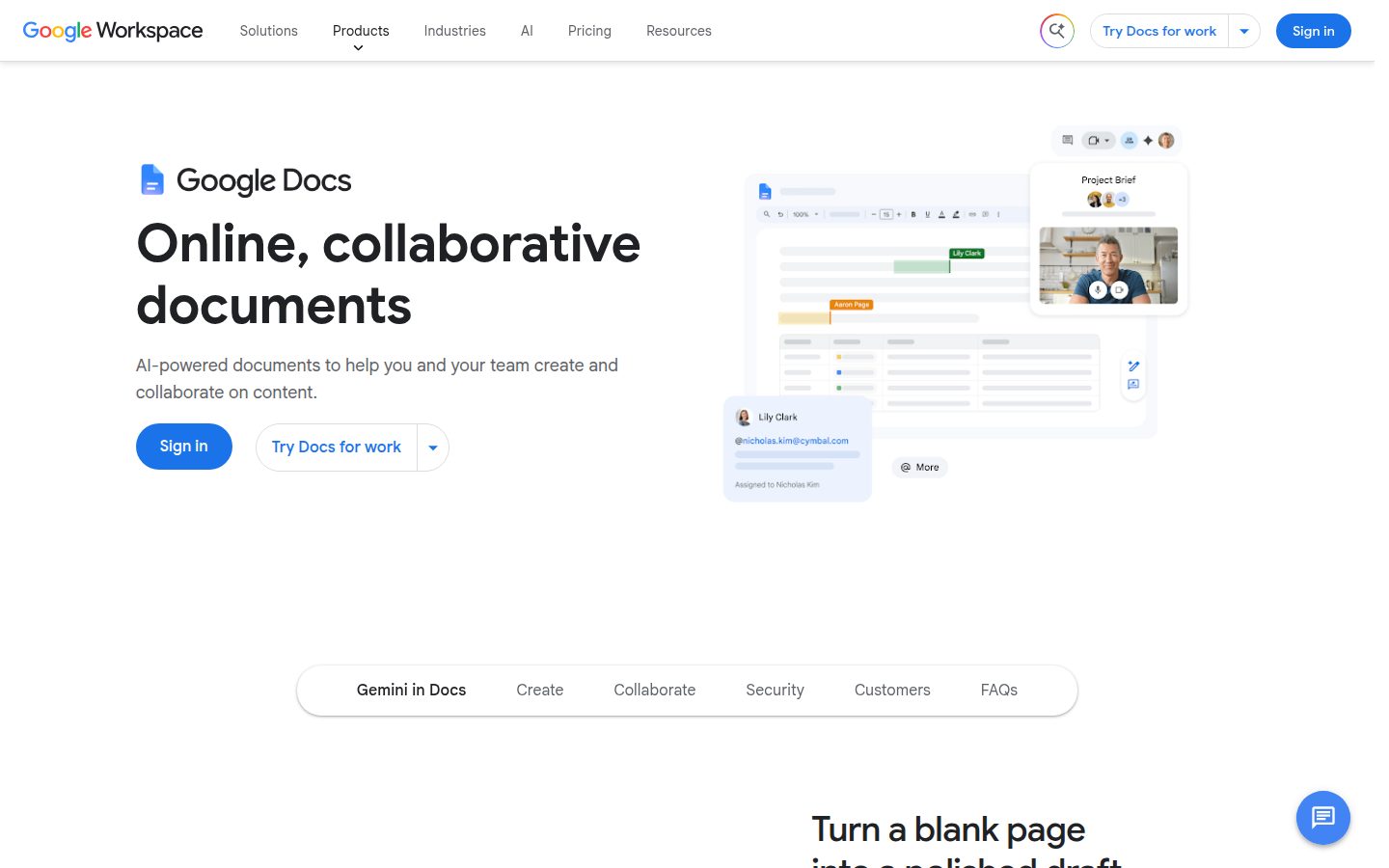Image resolution: width=1389 pixels, height=868 pixels.
Task: Click the Project Brief video thumbnail
Action: point(1108,265)
